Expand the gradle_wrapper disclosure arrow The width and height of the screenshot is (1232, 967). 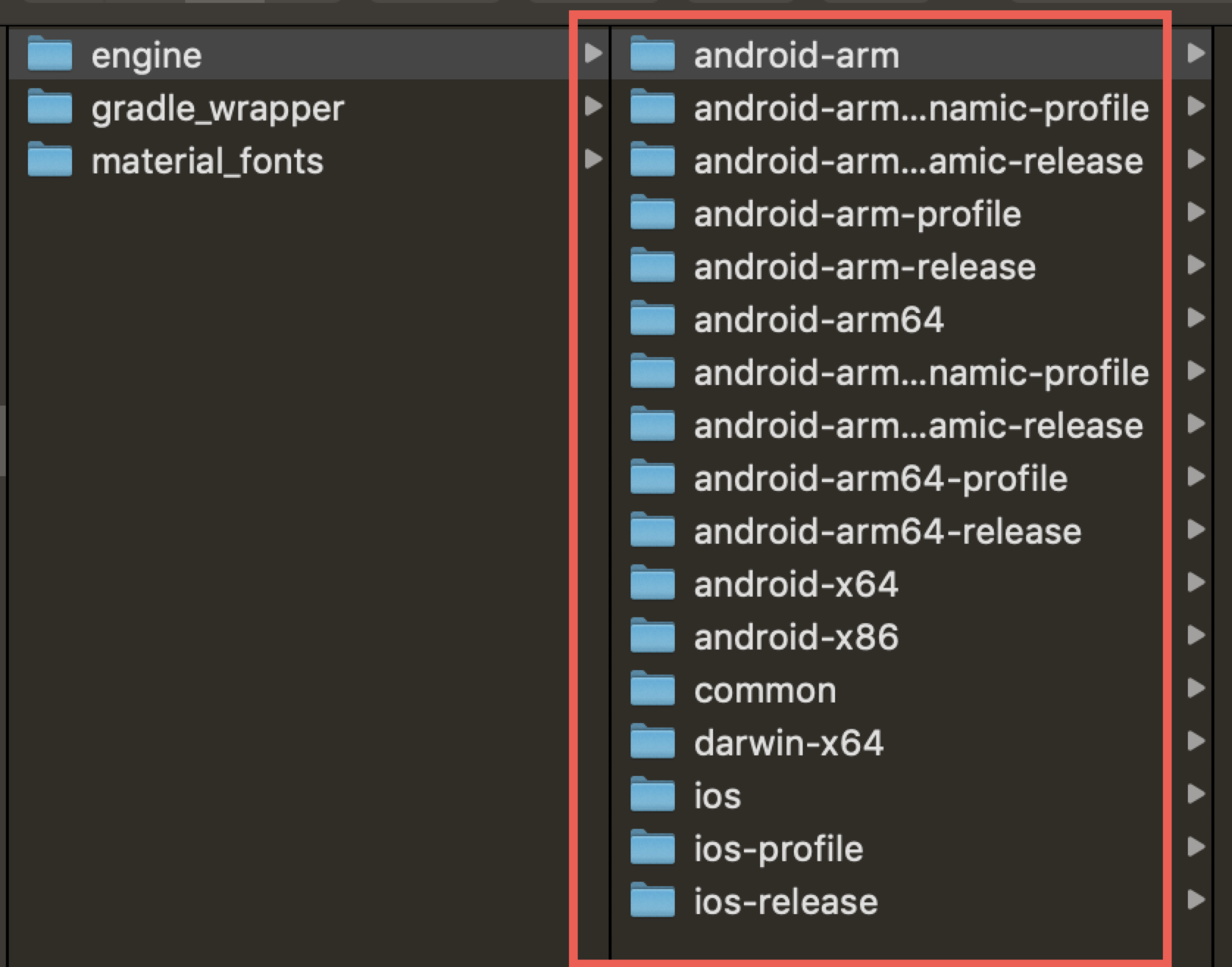pos(594,106)
